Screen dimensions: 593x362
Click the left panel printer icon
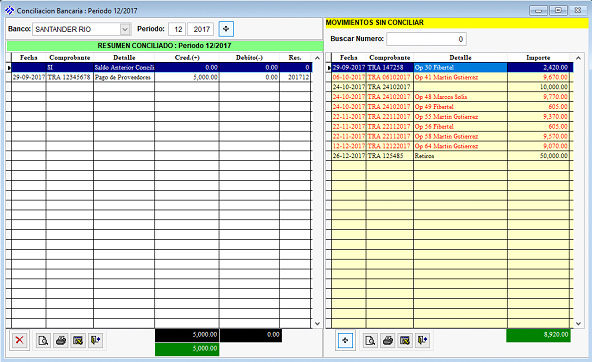(61, 340)
